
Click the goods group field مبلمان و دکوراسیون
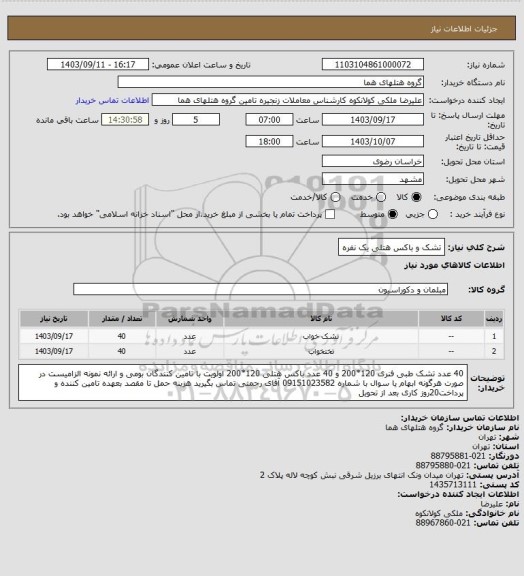[260, 289]
